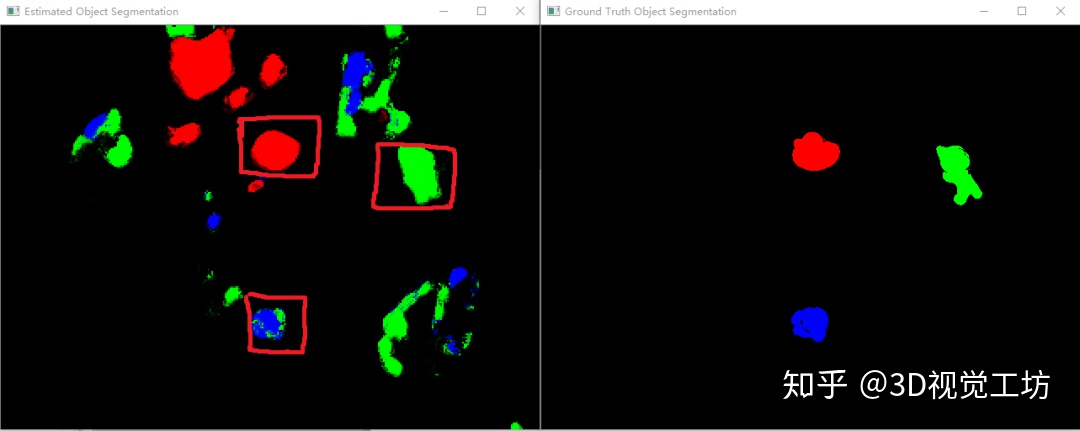Maximize the Estimated Object Segmentation window
This screenshot has height=431, width=1080.
click(481, 12)
